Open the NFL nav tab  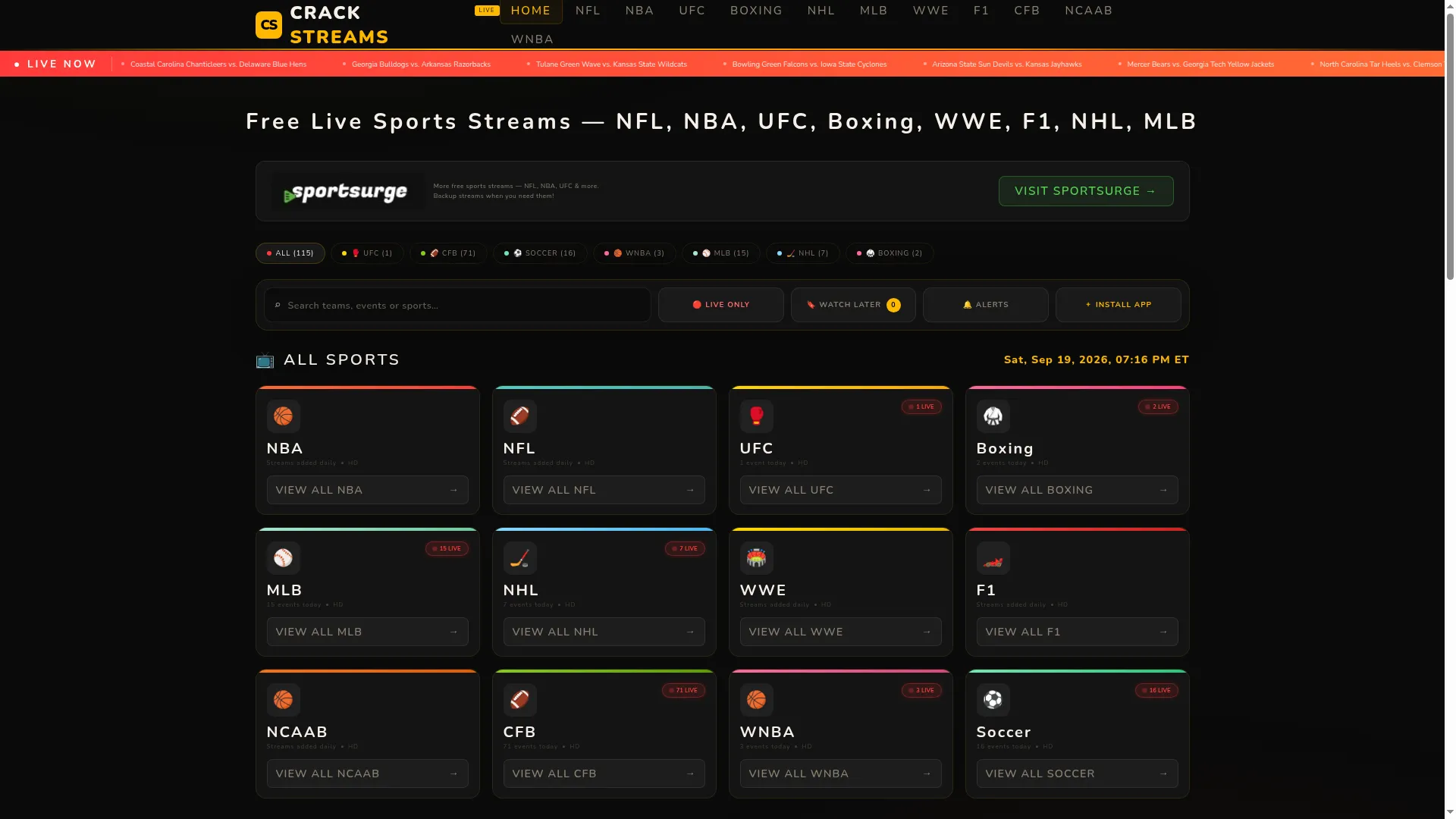588,11
